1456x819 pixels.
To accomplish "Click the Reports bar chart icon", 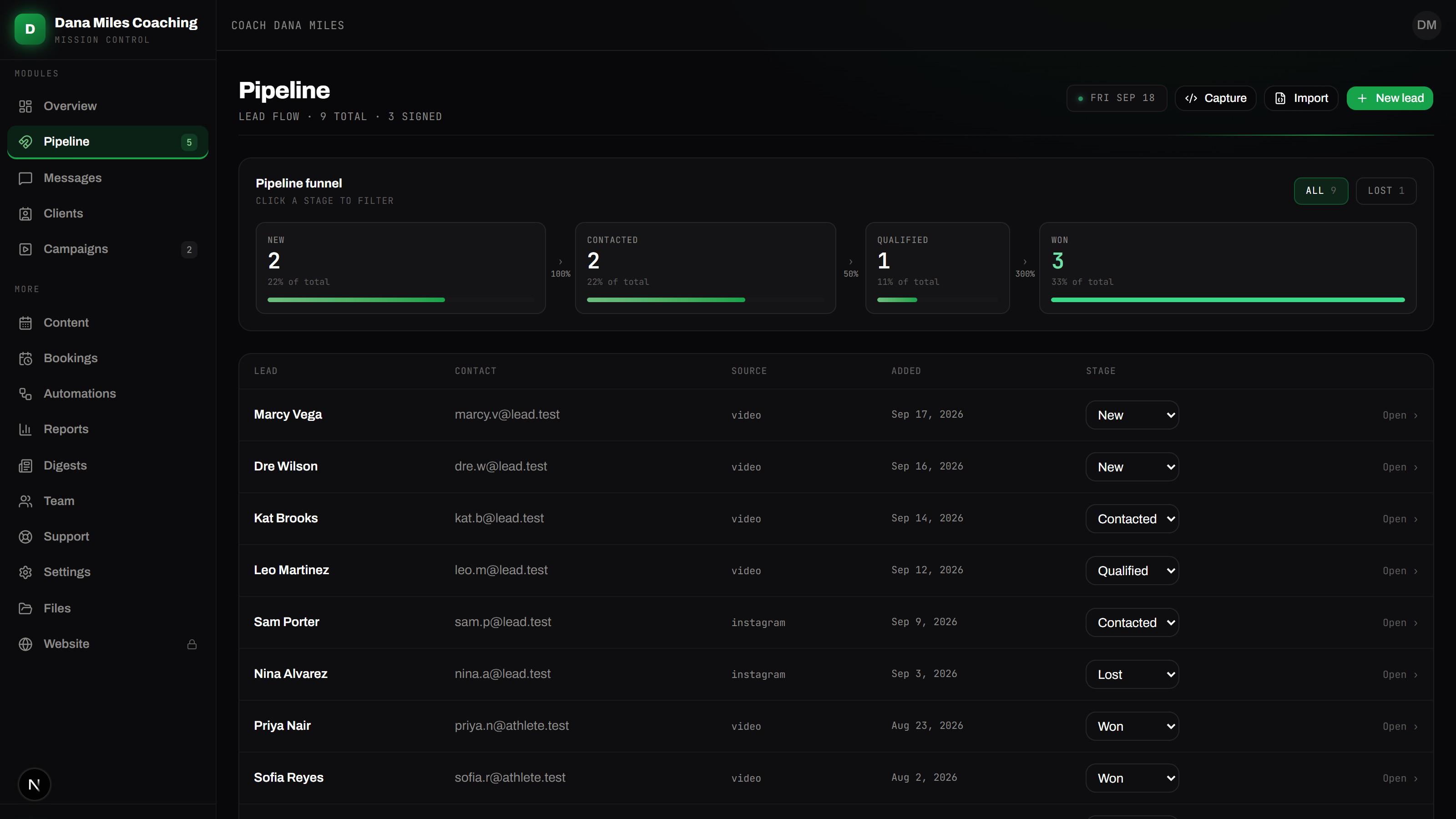I will [25, 430].
